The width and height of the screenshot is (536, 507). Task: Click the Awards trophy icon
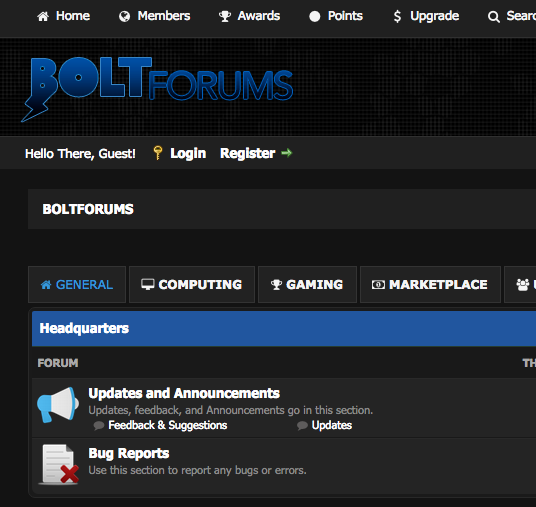click(x=225, y=16)
